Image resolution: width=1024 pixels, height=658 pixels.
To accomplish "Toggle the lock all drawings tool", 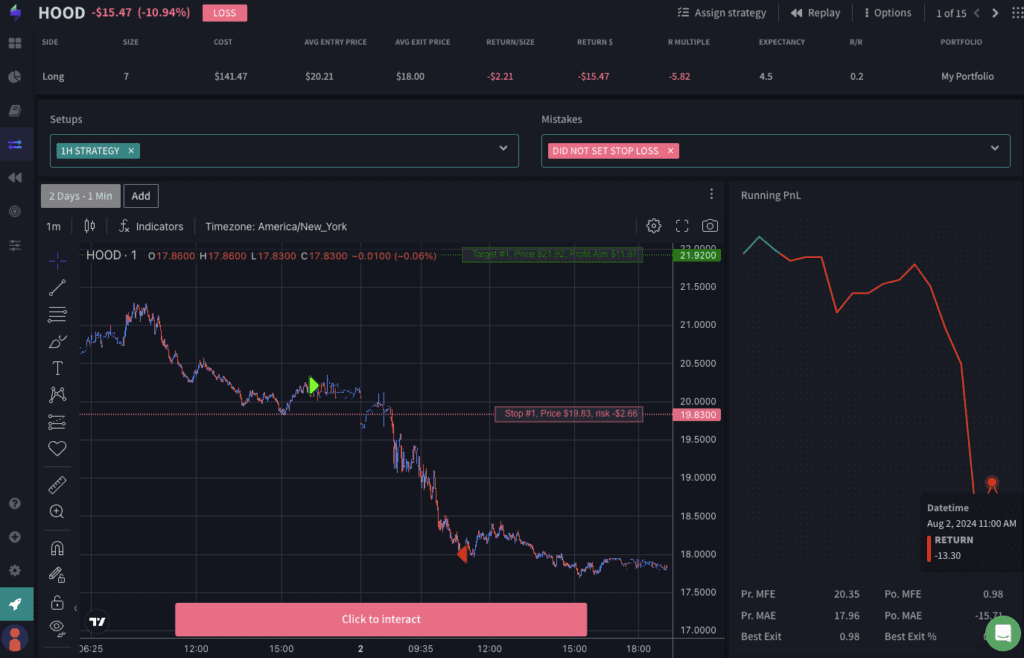I will click(x=57, y=602).
